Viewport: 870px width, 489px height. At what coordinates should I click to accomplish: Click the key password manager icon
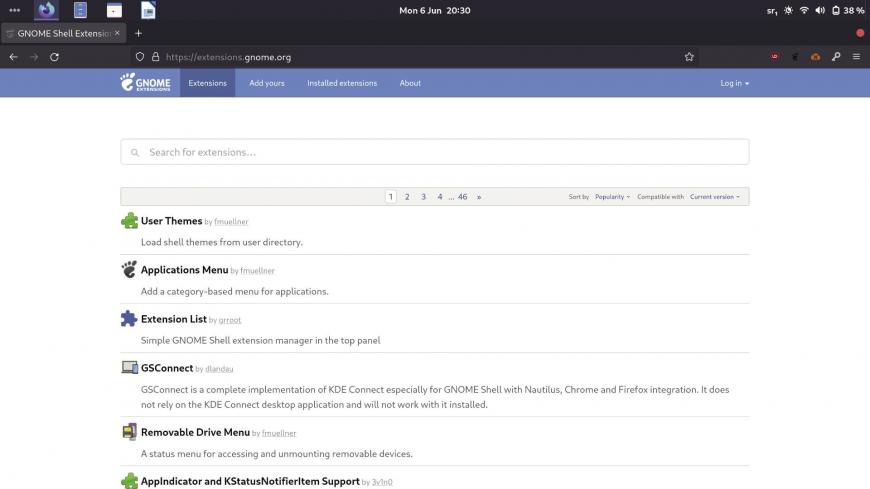pyautogui.click(x=836, y=57)
